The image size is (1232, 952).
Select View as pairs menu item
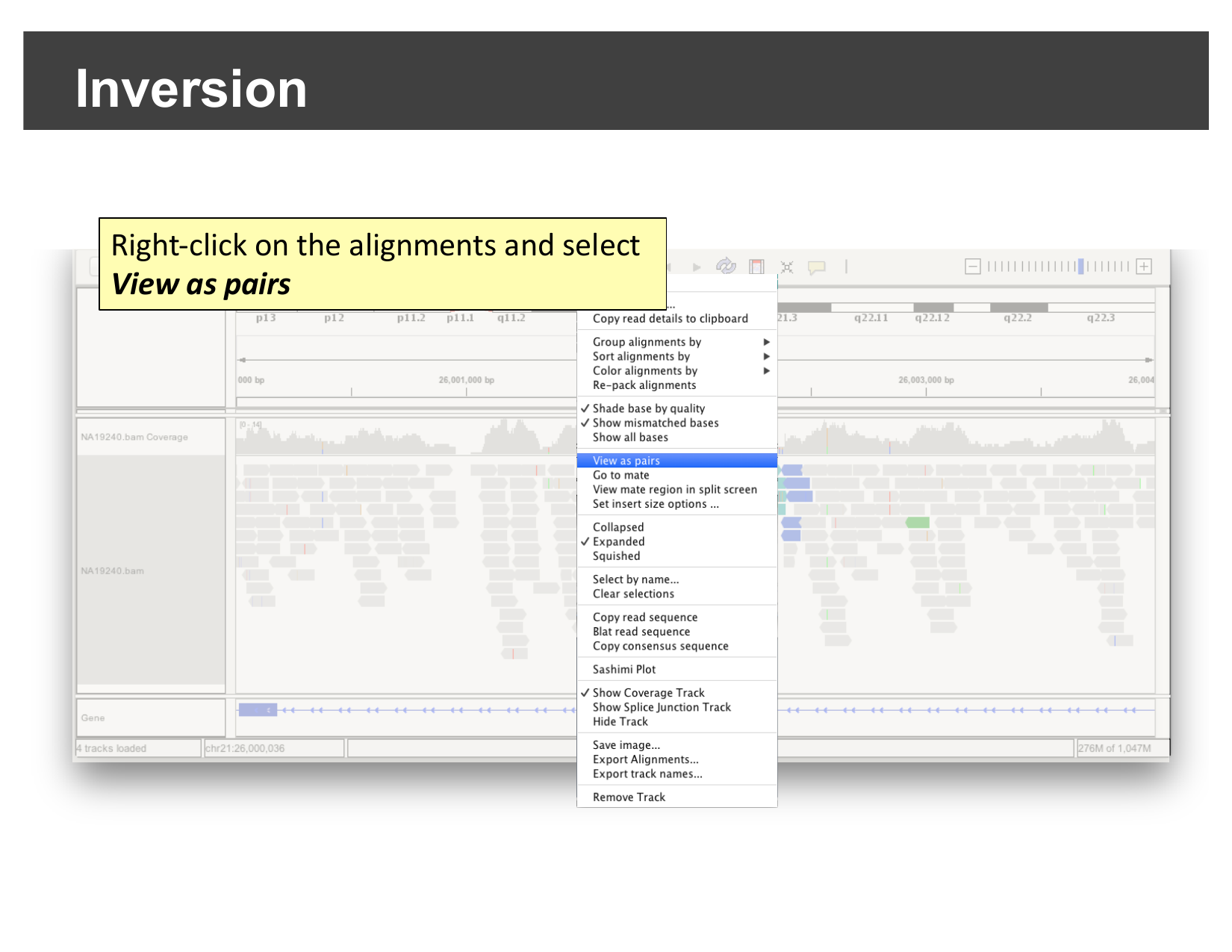click(x=677, y=461)
